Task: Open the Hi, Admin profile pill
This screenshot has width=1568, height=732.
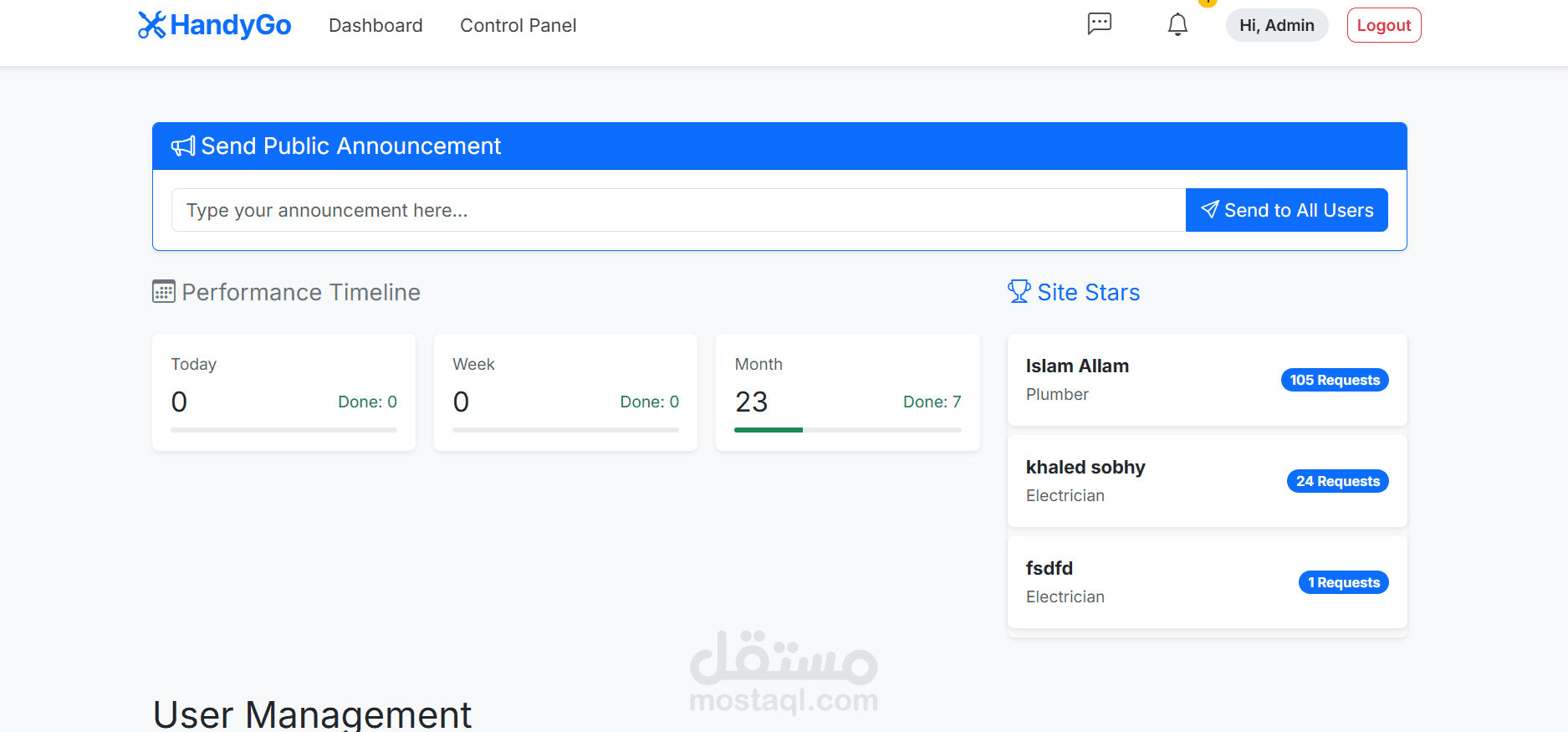Action: pyautogui.click(x=1277, y=25)
